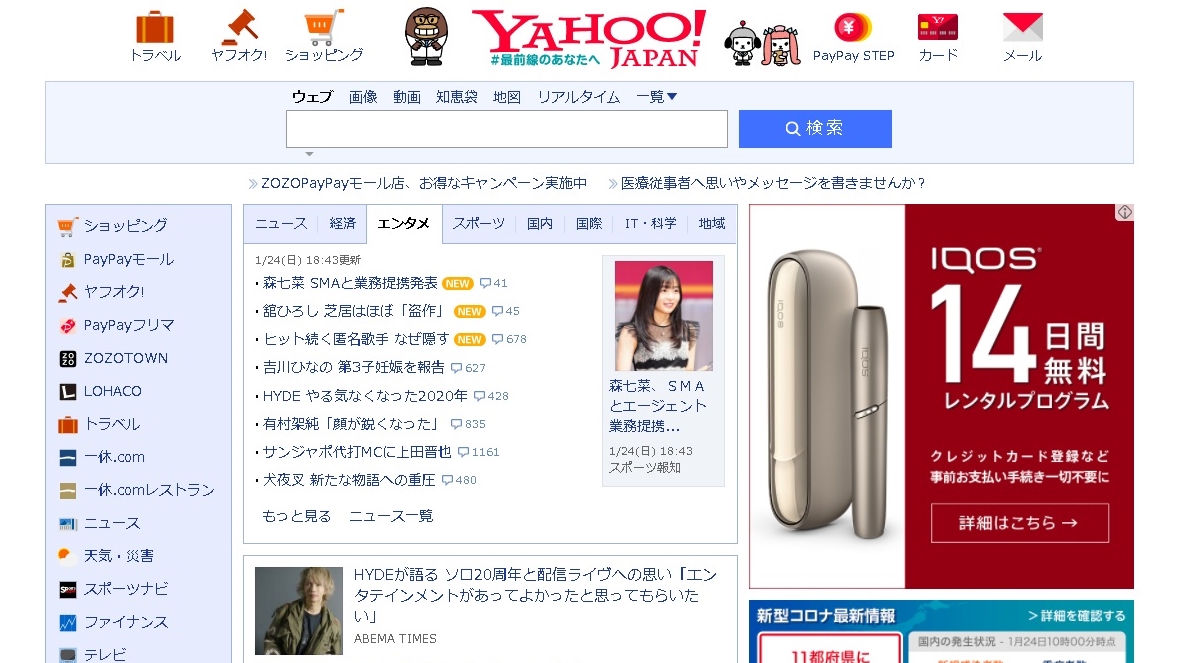Click the HYDE article thumbnail photo
Viewport: 1179px width, 663px height.
point(299,611)
